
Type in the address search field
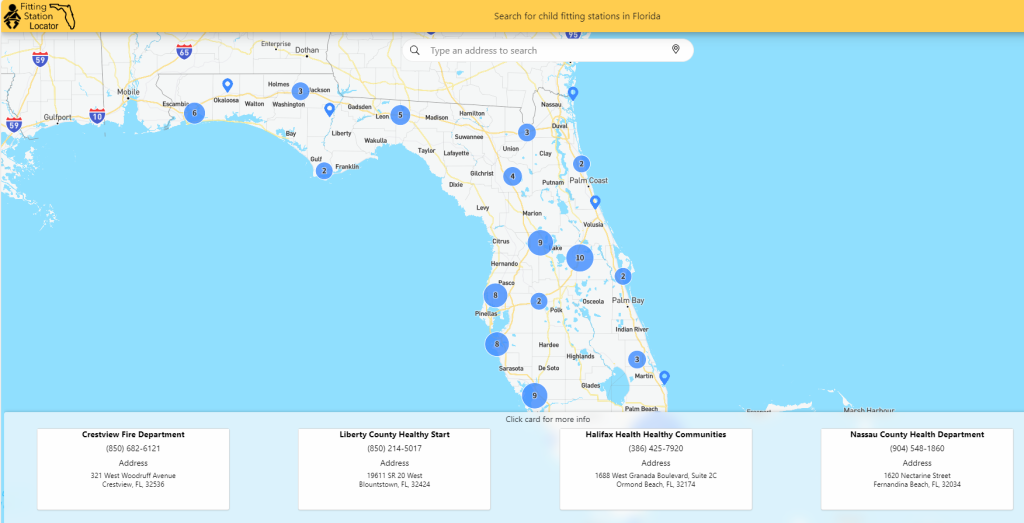[x=545, y=50]
